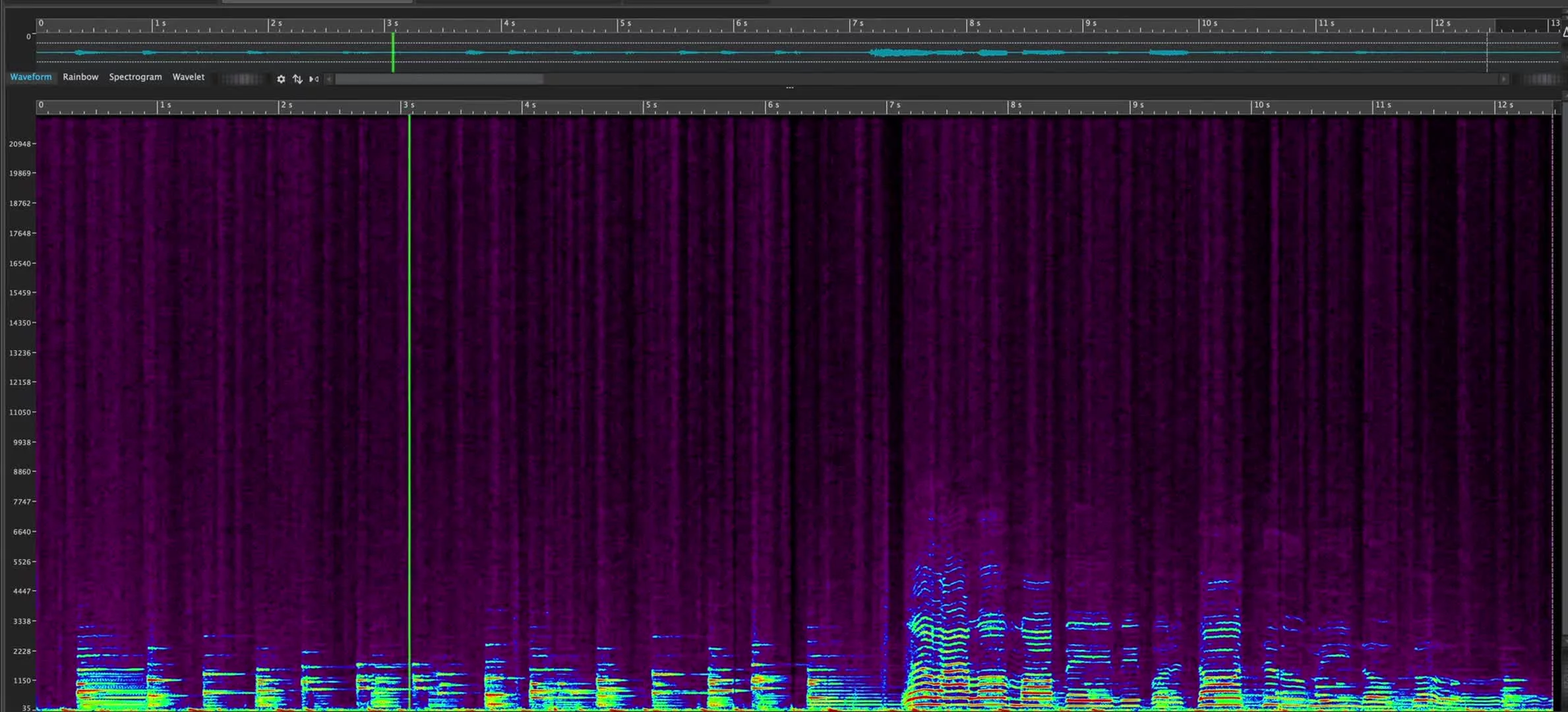Image resolution: width=1568 pixels, height=712 pixels.
Task: Click the right scroll arrow at the timeline's end
Action: [x=1505, y=78]
